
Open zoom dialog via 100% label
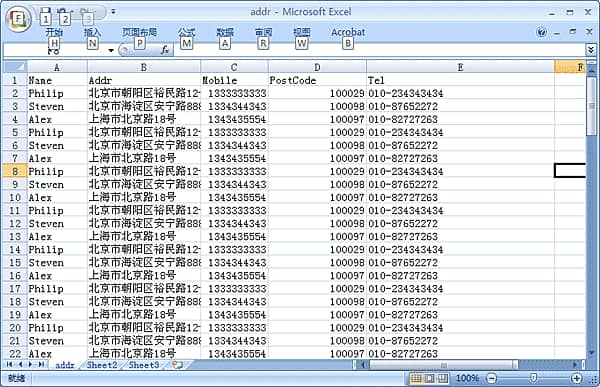tap(467, 379)
